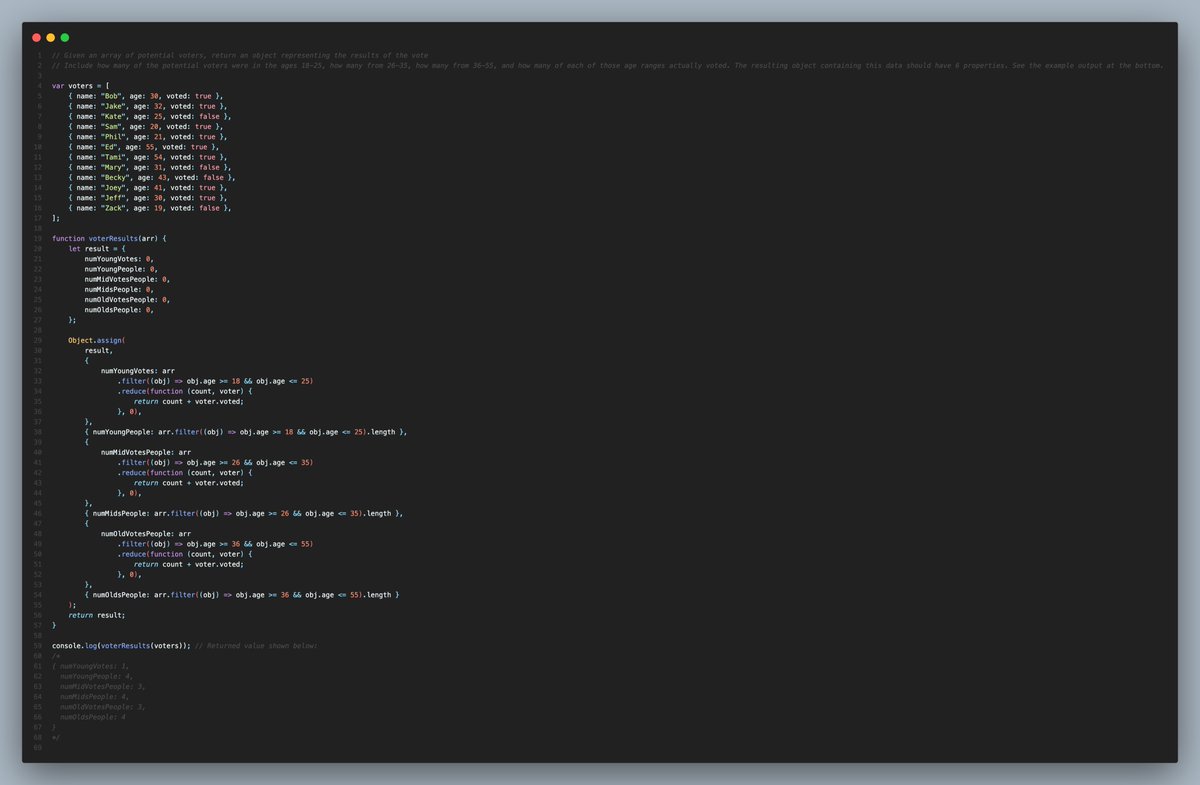Click the yellow minimize dot
The height and width of the screenshot is (785, 1200).
[x=51, y=37]
